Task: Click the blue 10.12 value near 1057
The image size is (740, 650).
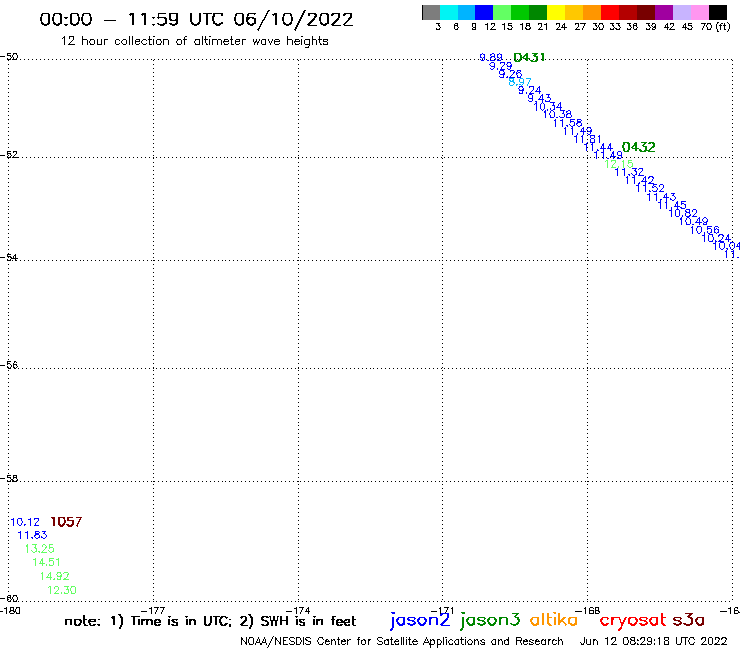Action: click(25, 522)
